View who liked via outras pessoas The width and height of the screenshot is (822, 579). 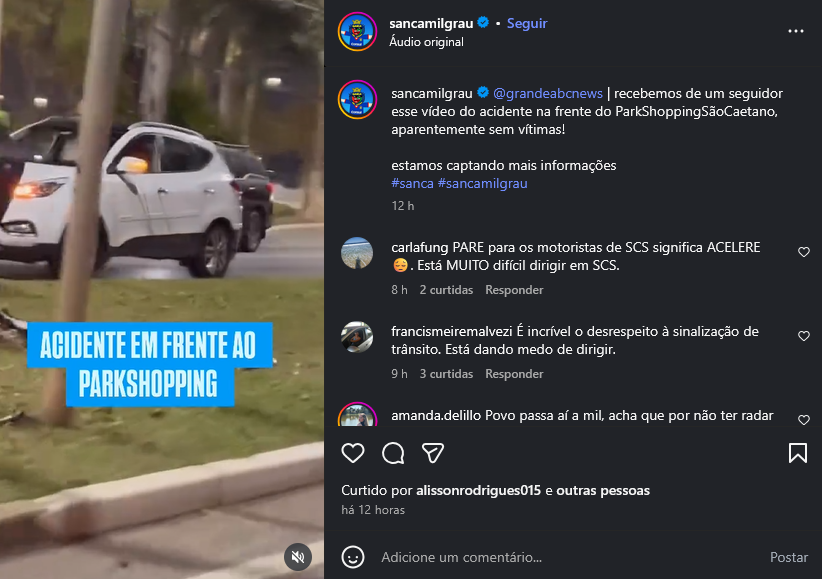click(603, 490)
